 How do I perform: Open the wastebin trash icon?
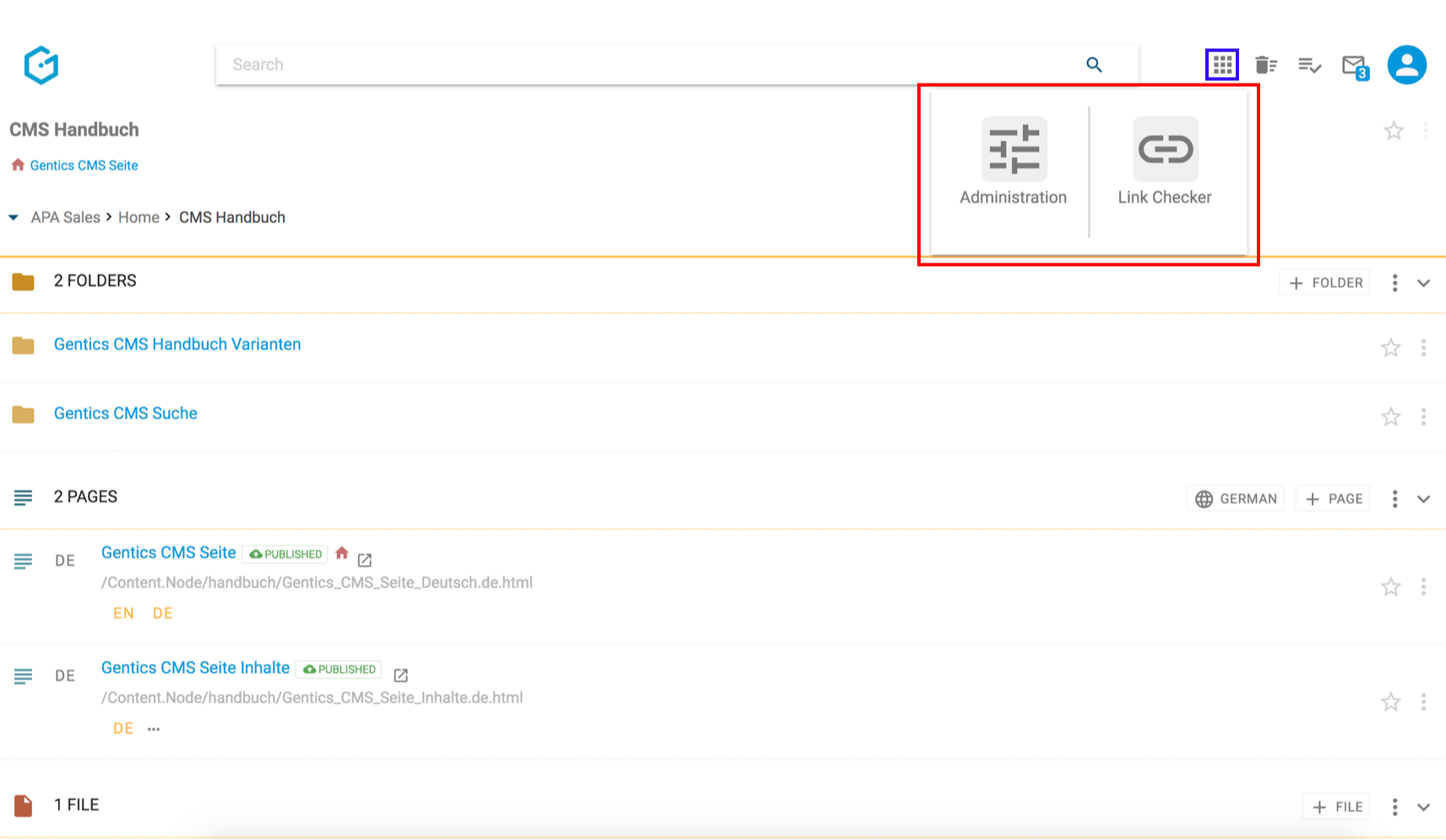pyautogui.click(x=1265, y=65)
